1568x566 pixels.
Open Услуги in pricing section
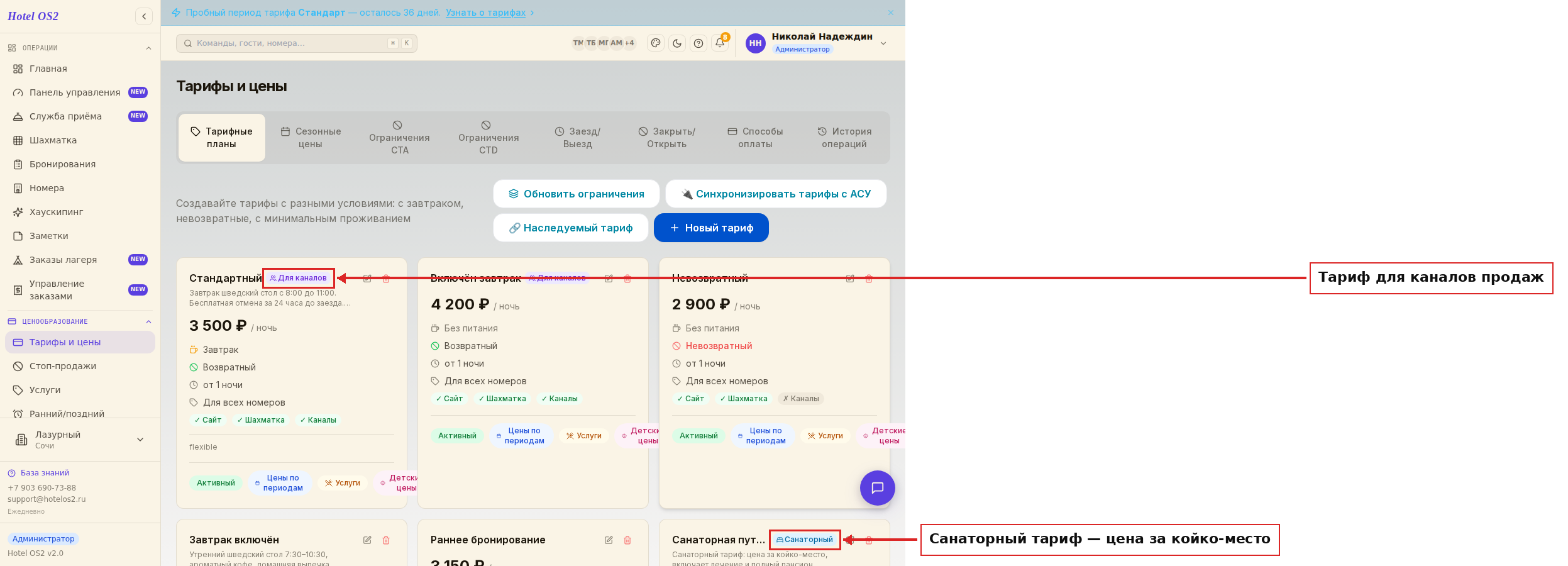[80, 390]
